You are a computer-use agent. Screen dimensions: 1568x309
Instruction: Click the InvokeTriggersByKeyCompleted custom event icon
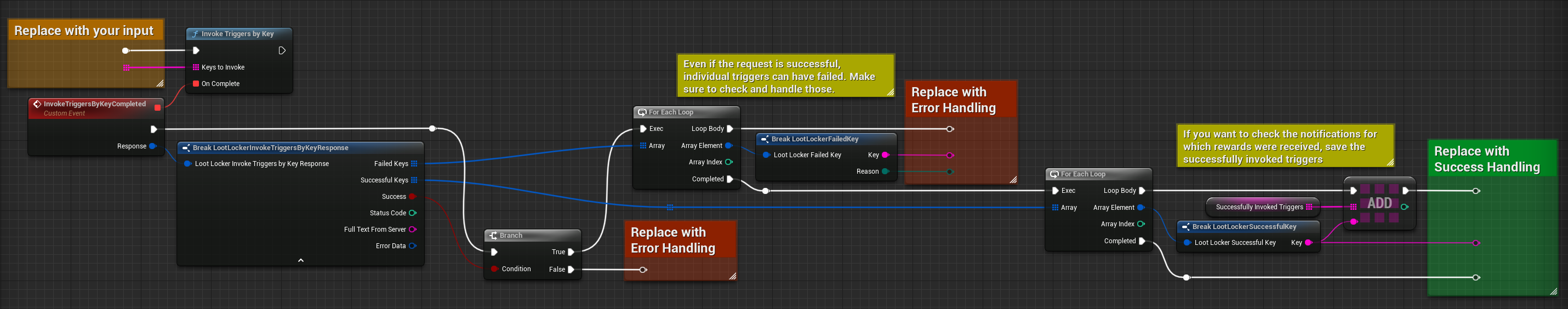[x=37, y=104]
